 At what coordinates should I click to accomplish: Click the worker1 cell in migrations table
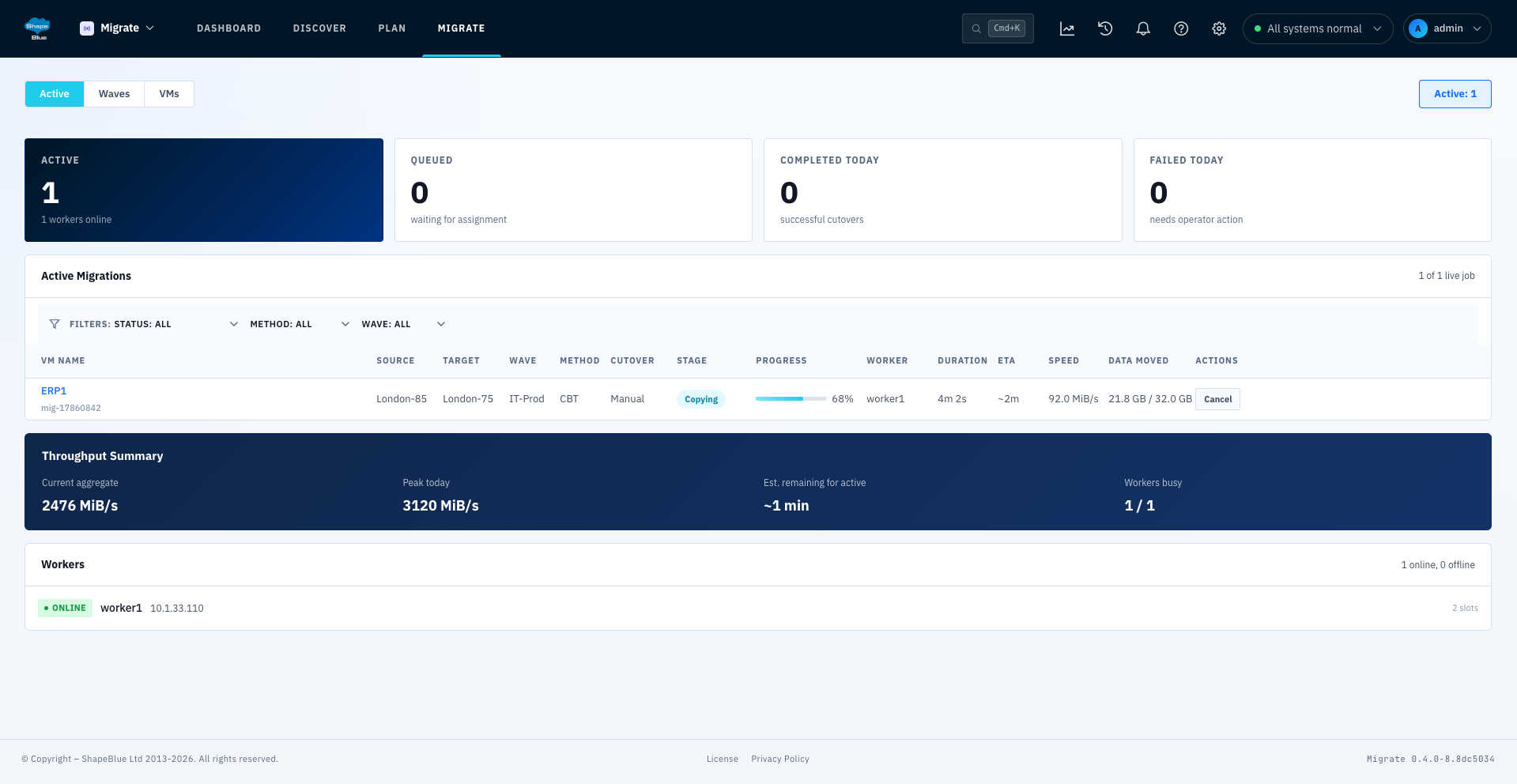pyautogui.click(x=885, y=399)
